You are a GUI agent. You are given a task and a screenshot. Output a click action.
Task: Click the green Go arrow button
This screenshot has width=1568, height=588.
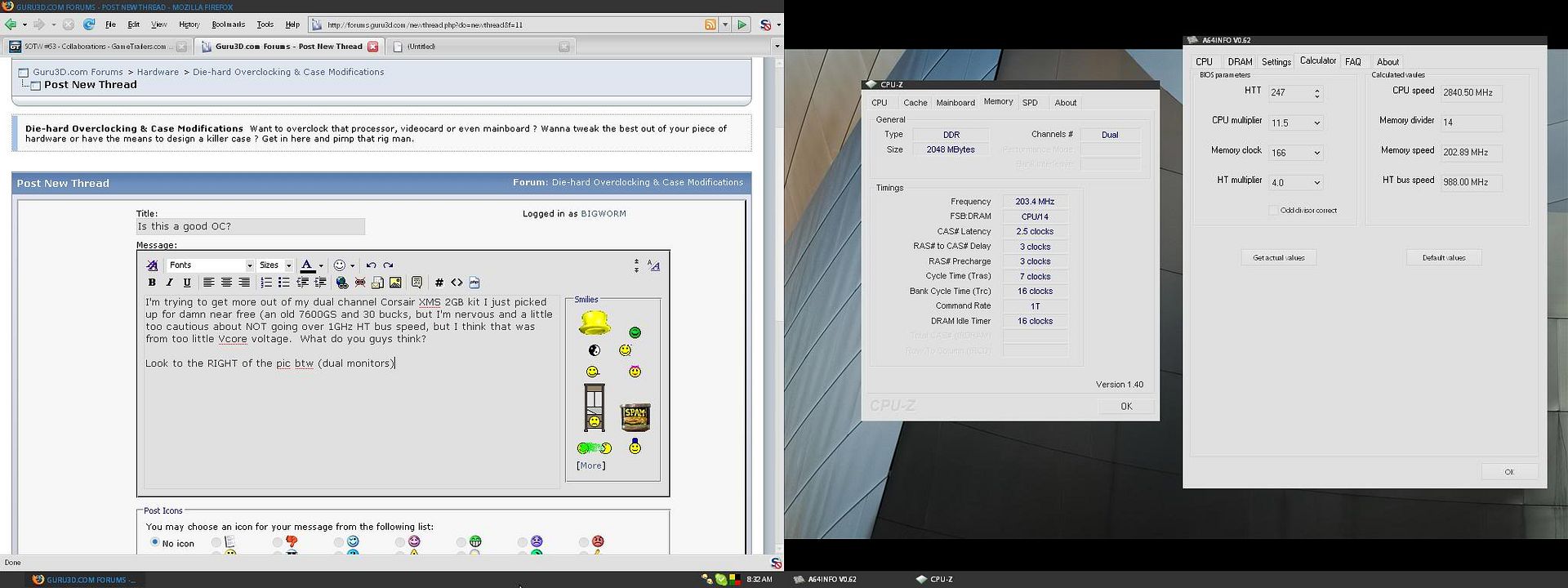pos(742,24)
